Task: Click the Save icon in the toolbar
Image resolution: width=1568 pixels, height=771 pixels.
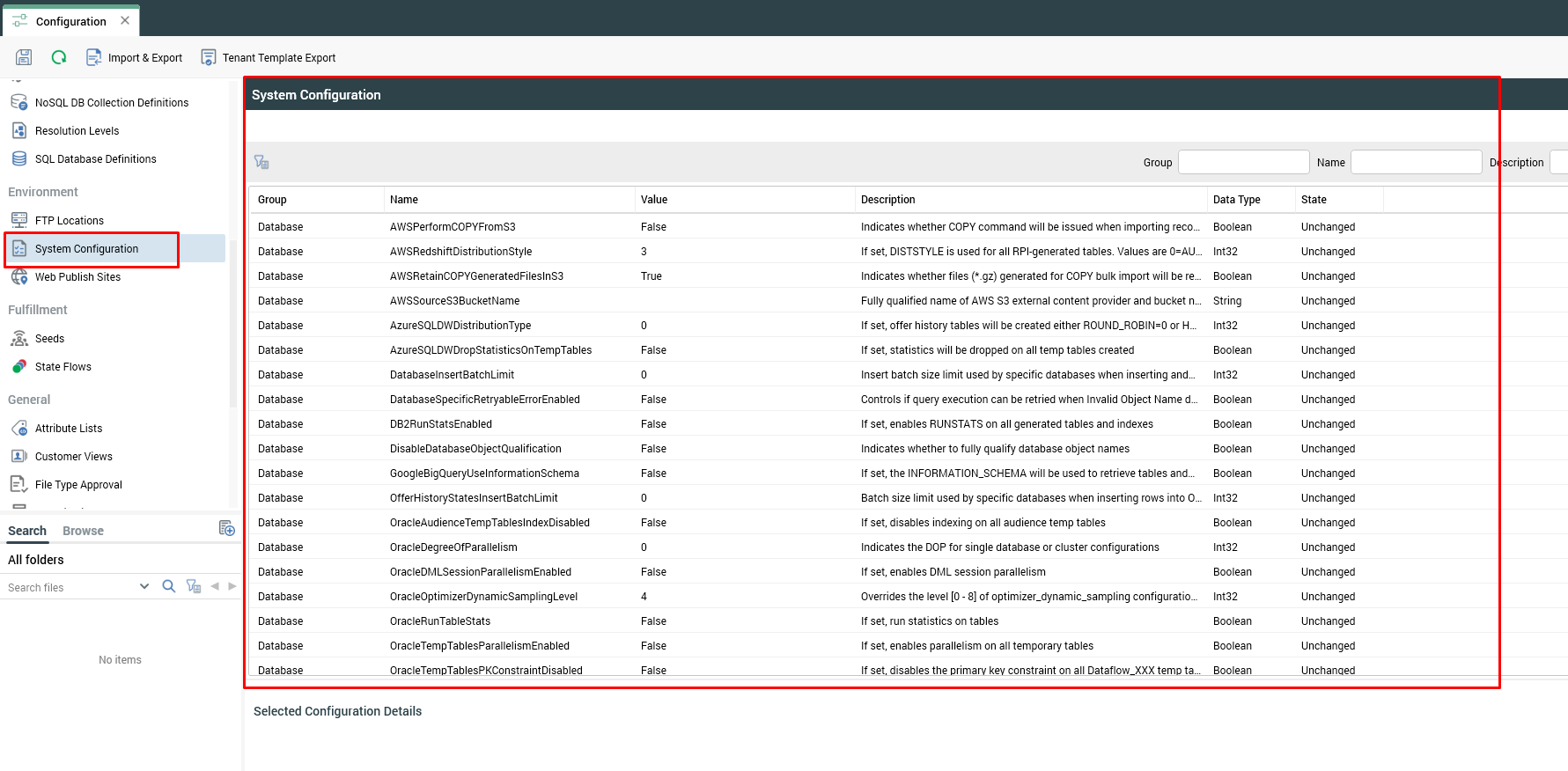Action: click(24, 57)
